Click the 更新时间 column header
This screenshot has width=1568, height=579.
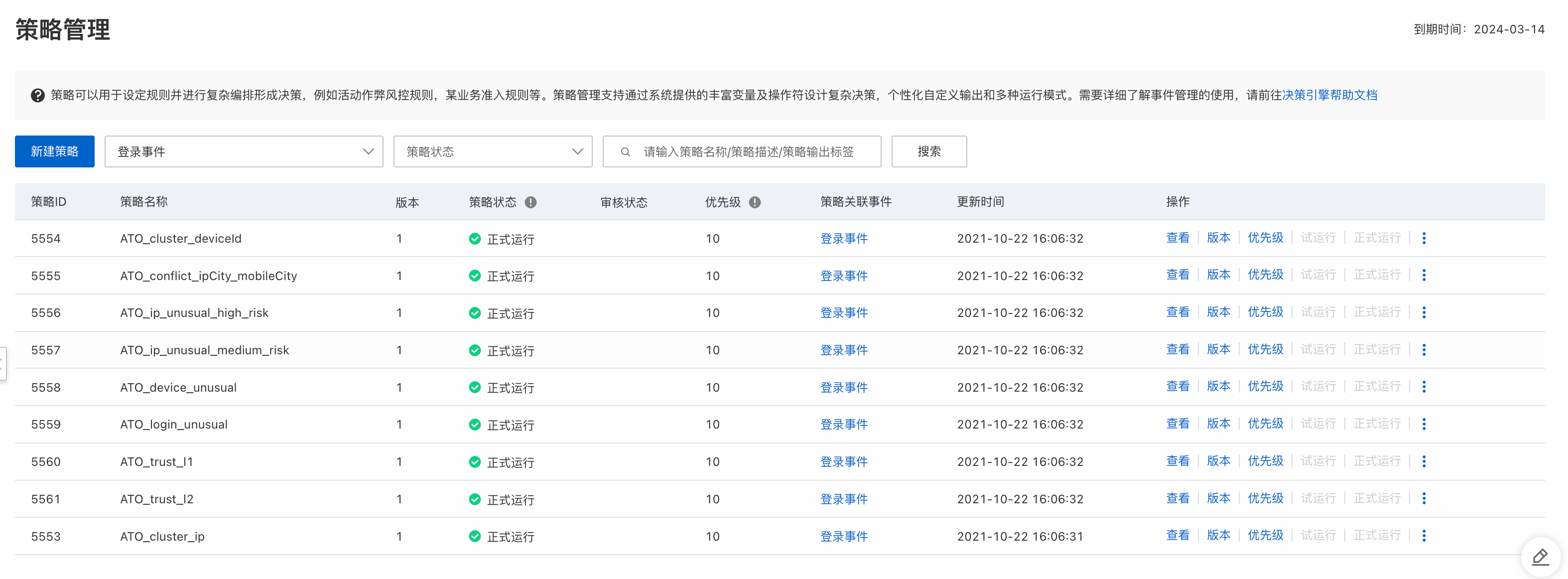(981, 202)
